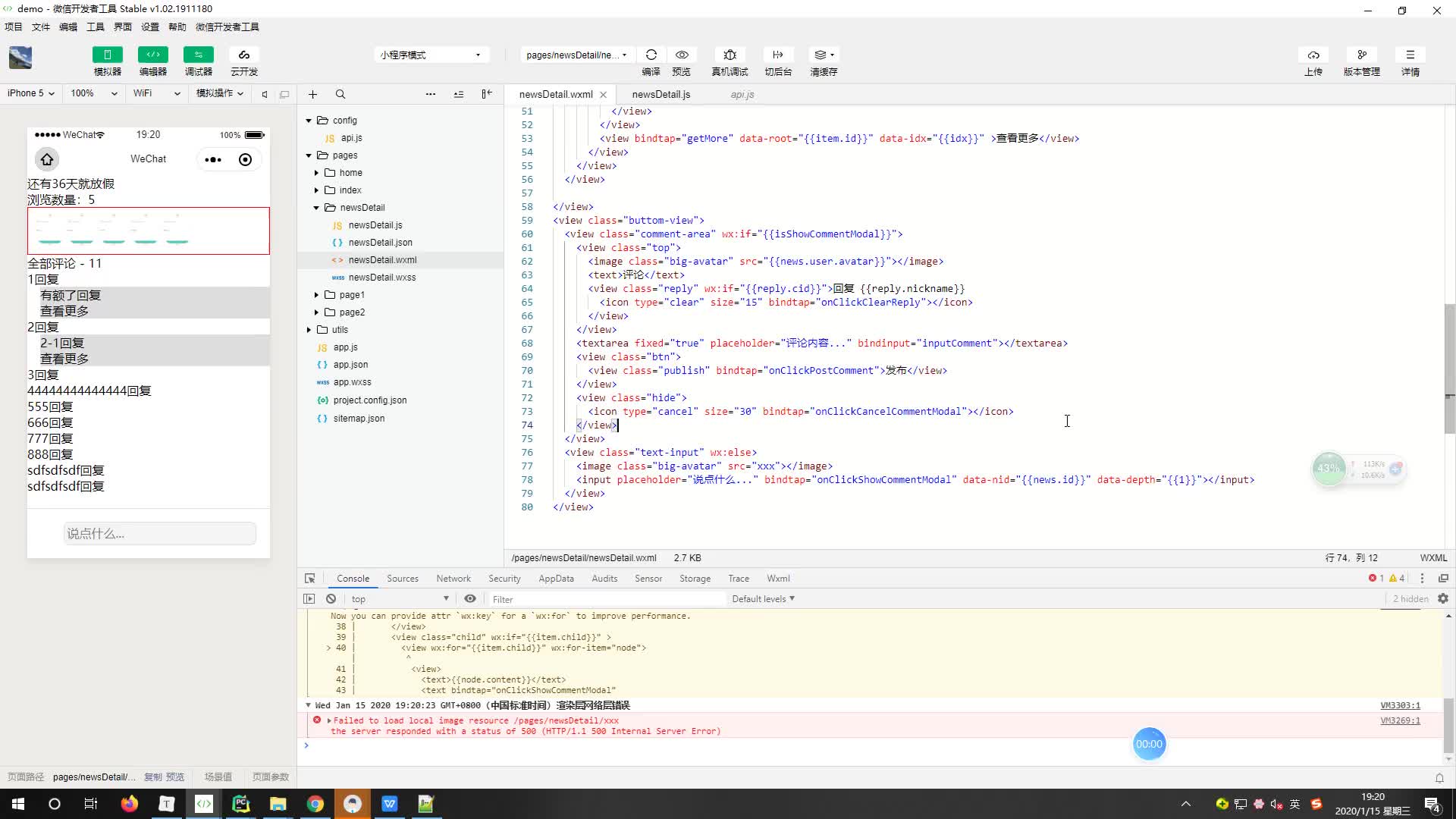Click the user avatar thumbnail
The width and height of the screenshot is (1456, 819).
tap(20, 58)
